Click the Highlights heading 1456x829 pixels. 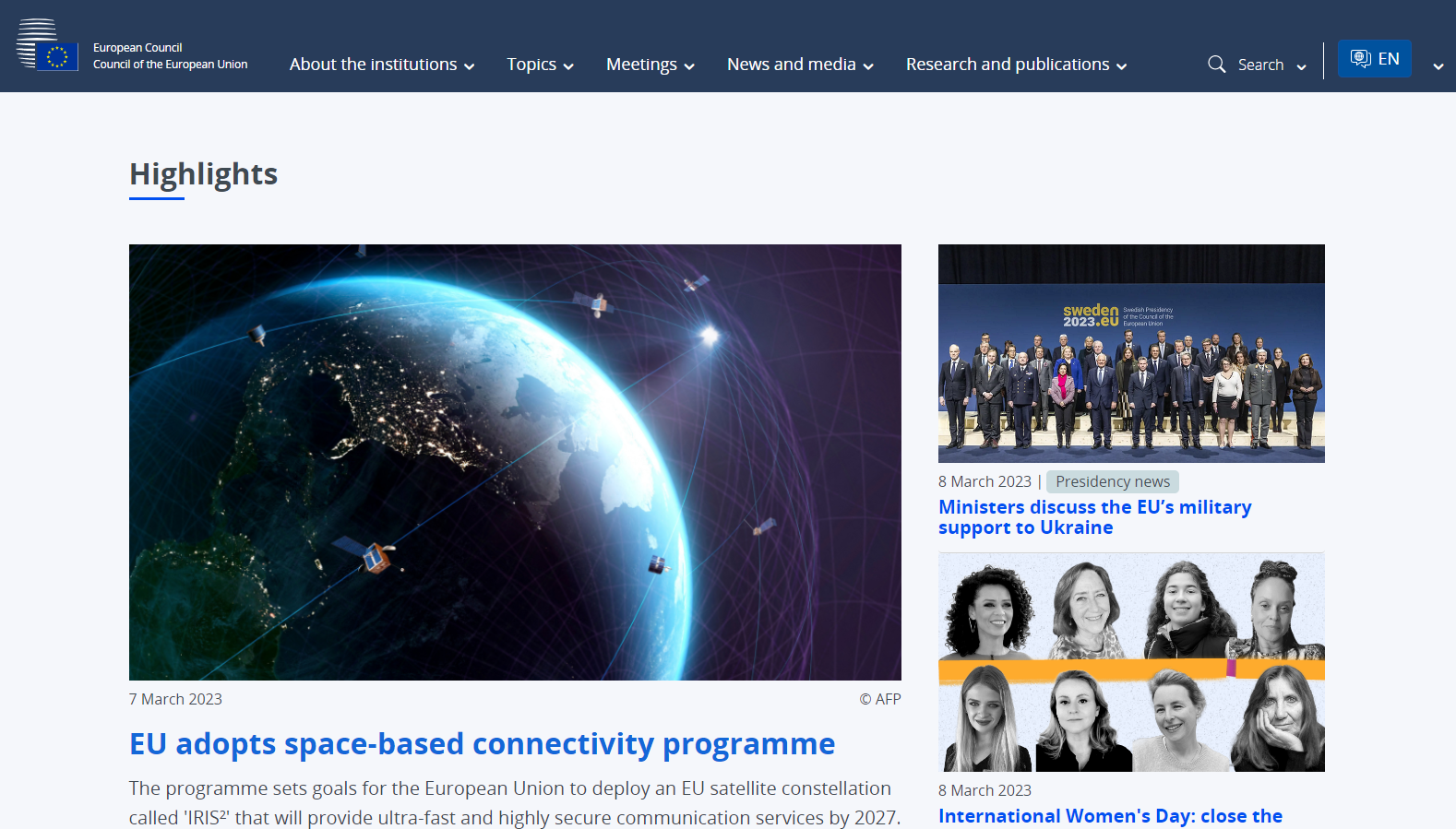[x=203, y=173]
